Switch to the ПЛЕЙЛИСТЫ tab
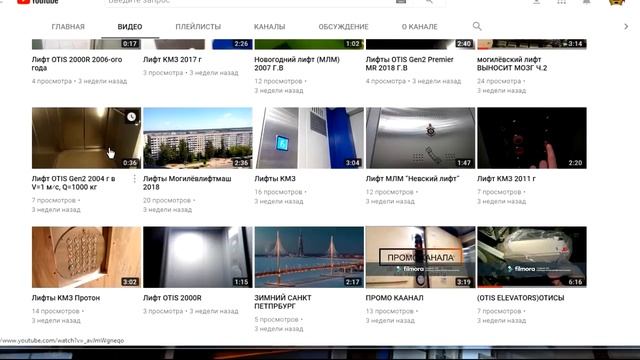Viewport: 640px width, 360px height. (198, 27)
